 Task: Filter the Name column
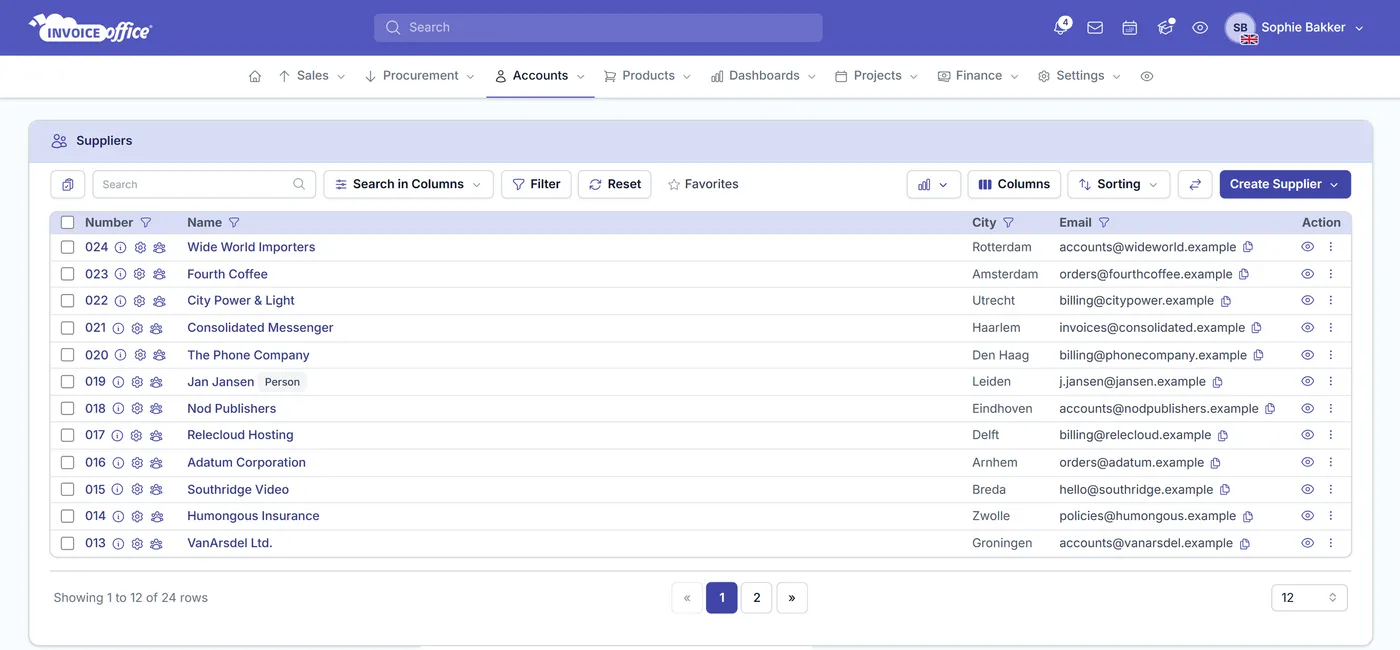234,223
